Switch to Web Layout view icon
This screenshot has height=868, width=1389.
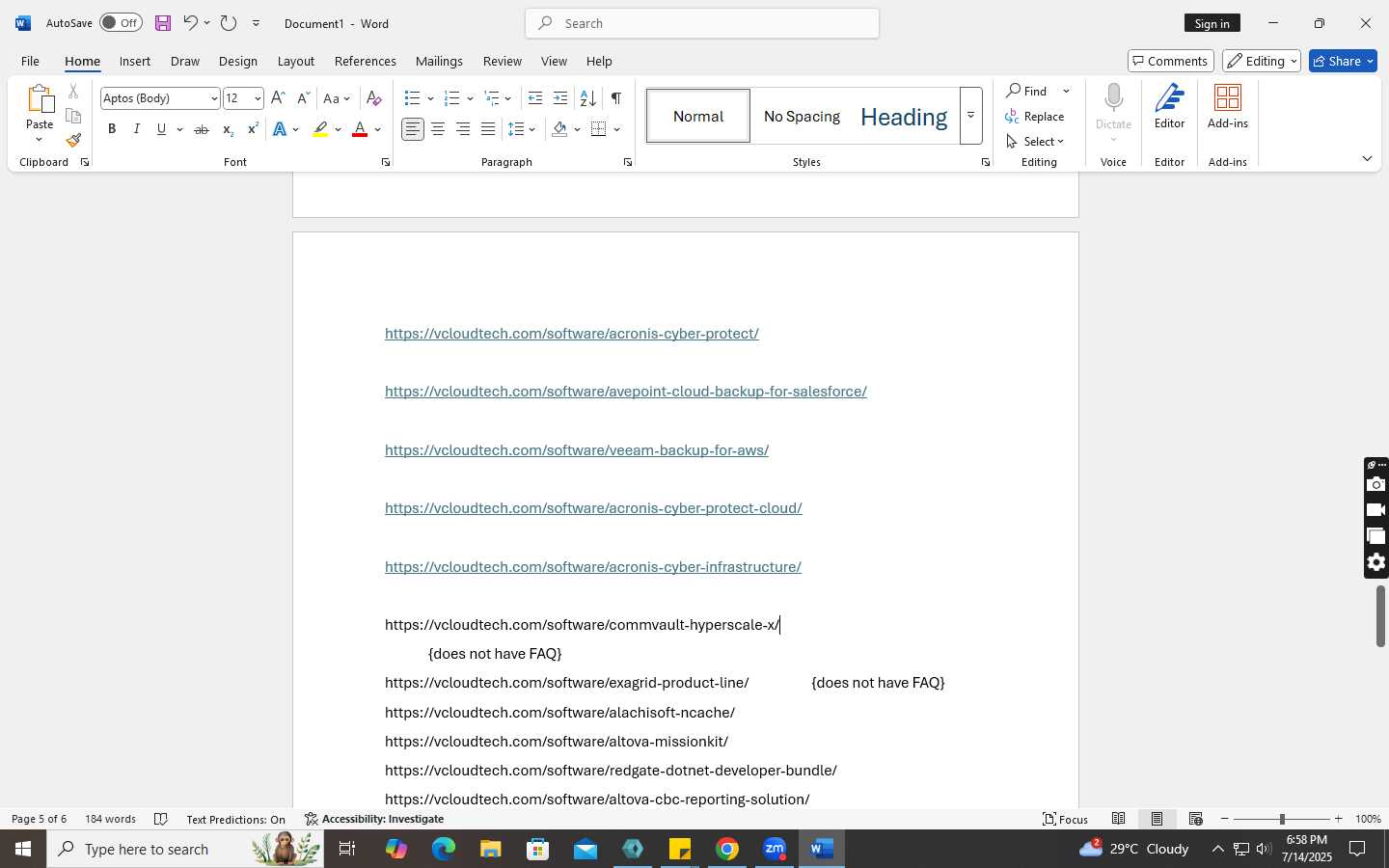1196,819
